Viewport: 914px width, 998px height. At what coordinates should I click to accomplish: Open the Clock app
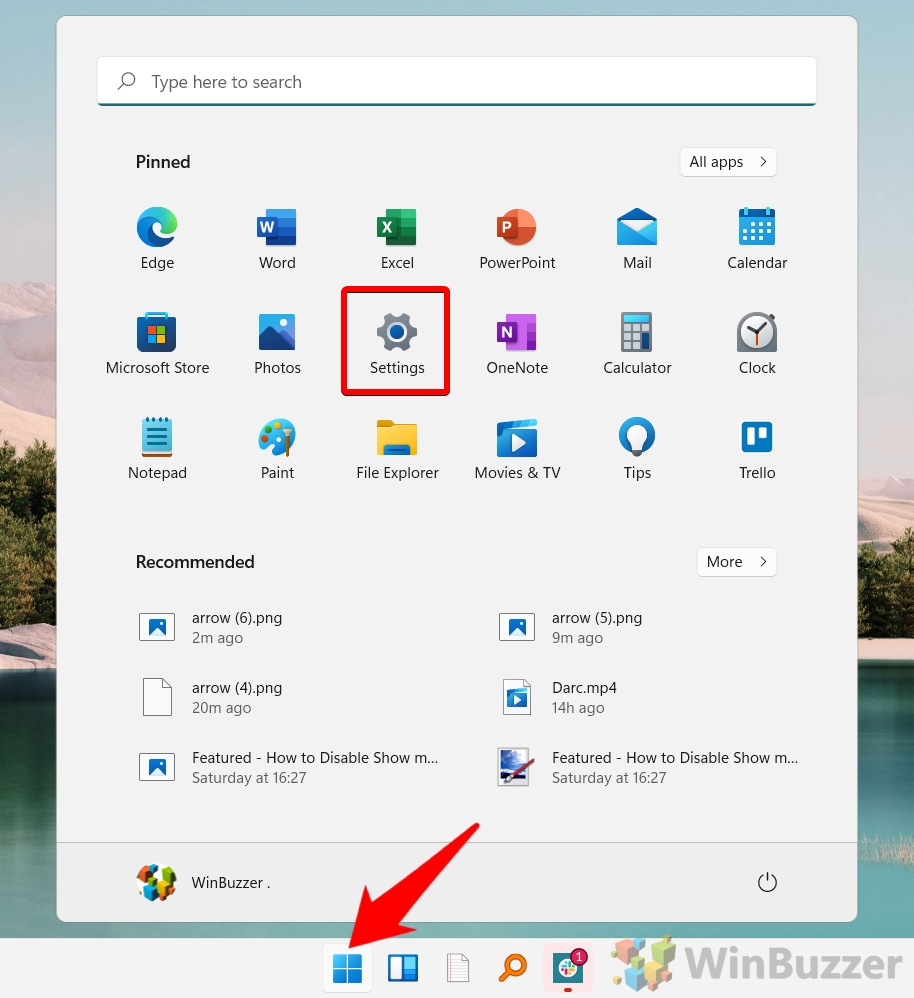(x=757, y=343)
